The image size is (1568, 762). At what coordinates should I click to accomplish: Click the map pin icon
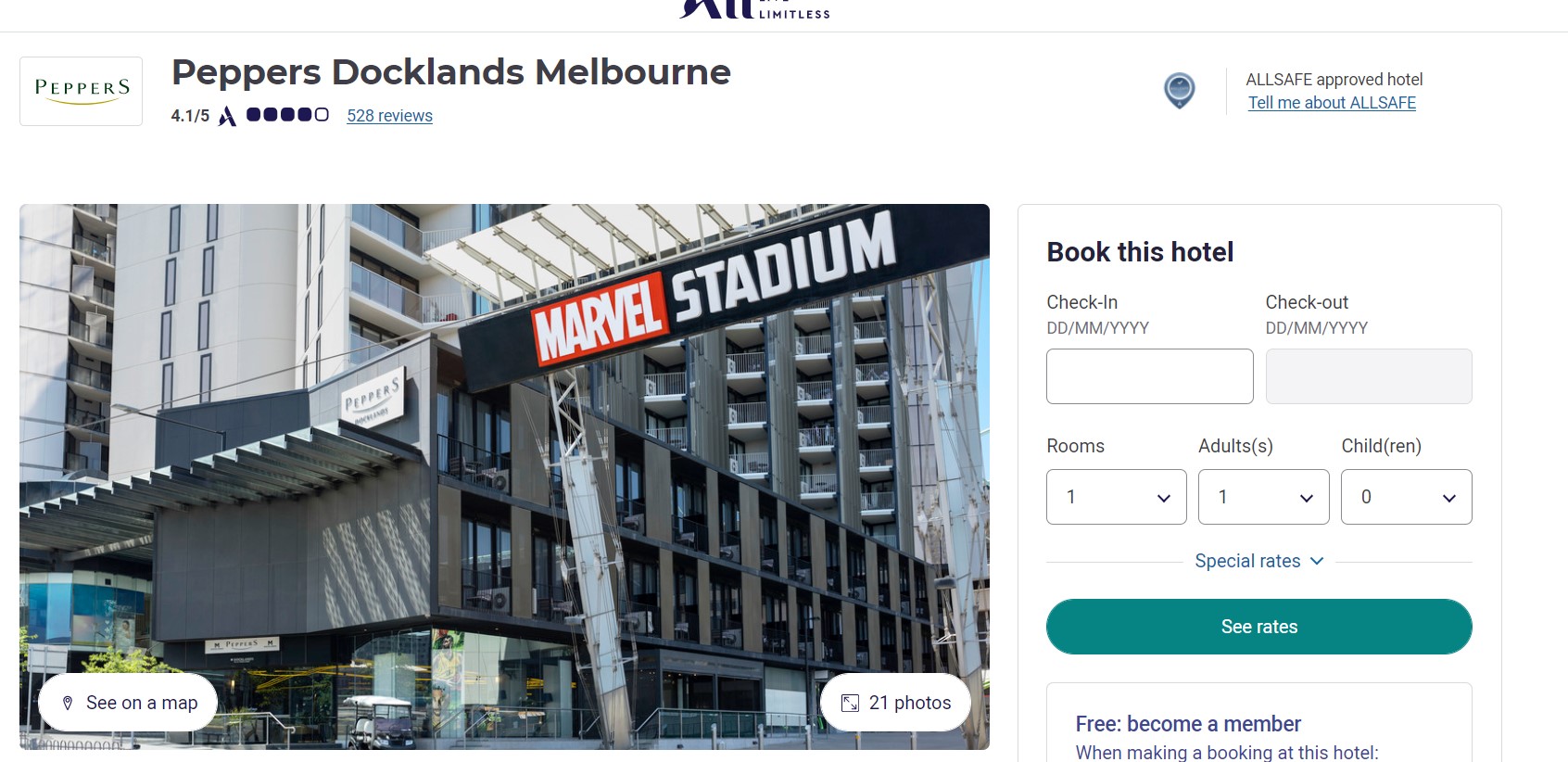coord(68,704)
